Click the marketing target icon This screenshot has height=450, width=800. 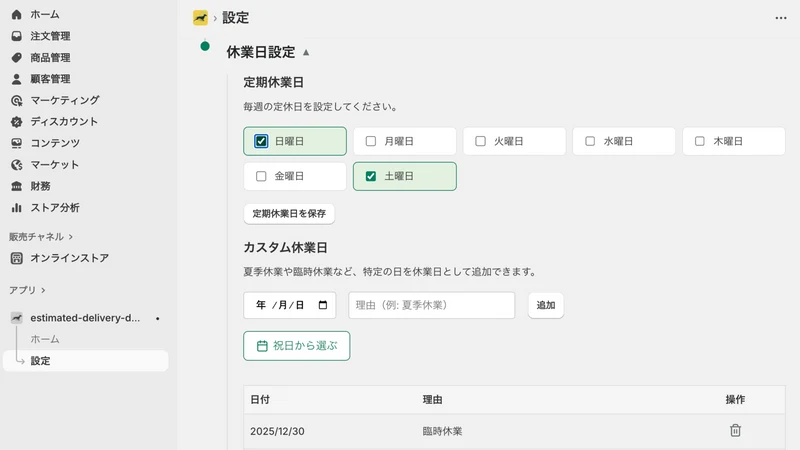16,101
